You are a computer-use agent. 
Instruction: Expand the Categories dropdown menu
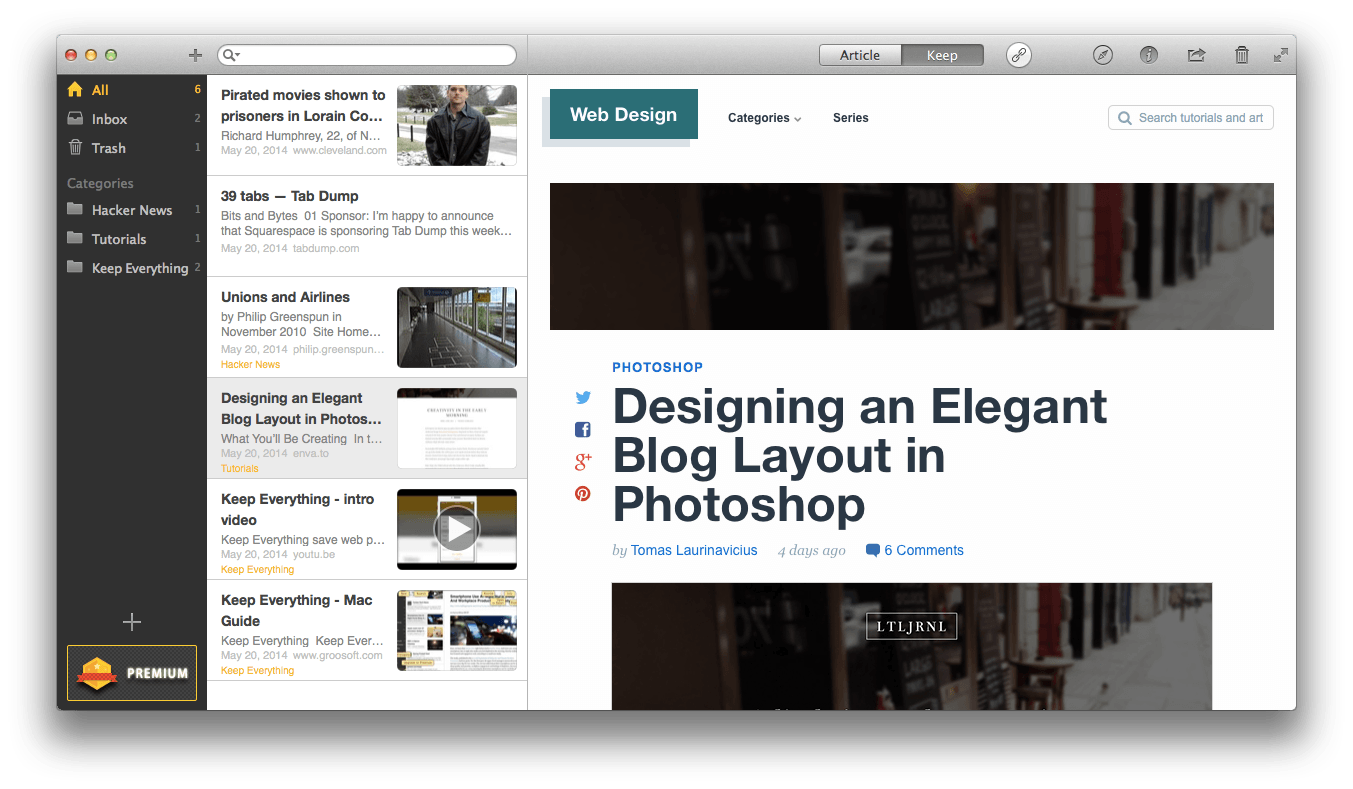(x=765, y=118)
